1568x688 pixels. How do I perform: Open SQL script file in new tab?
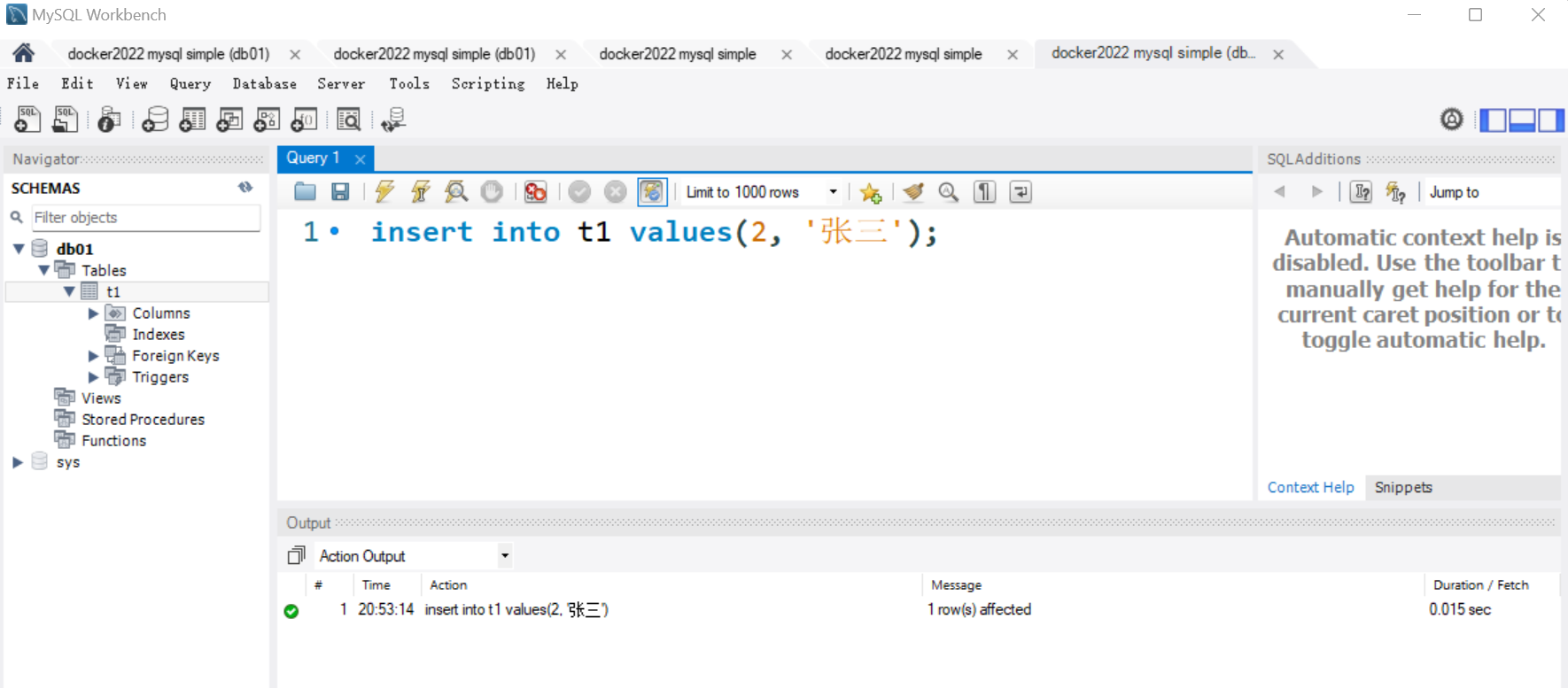click(x=65, y=119)
